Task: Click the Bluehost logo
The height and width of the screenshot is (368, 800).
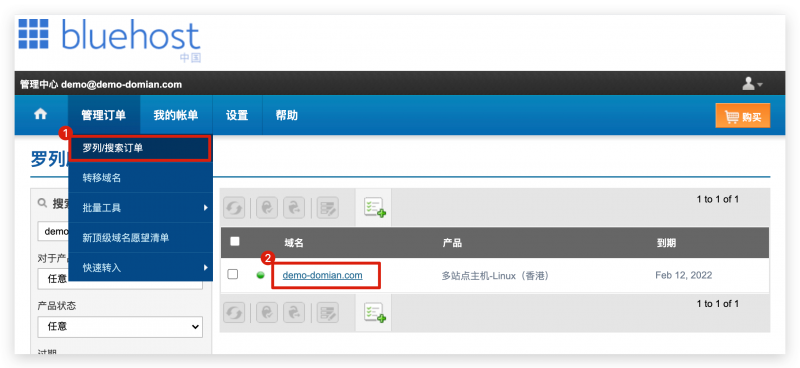Action: (110, 40)
